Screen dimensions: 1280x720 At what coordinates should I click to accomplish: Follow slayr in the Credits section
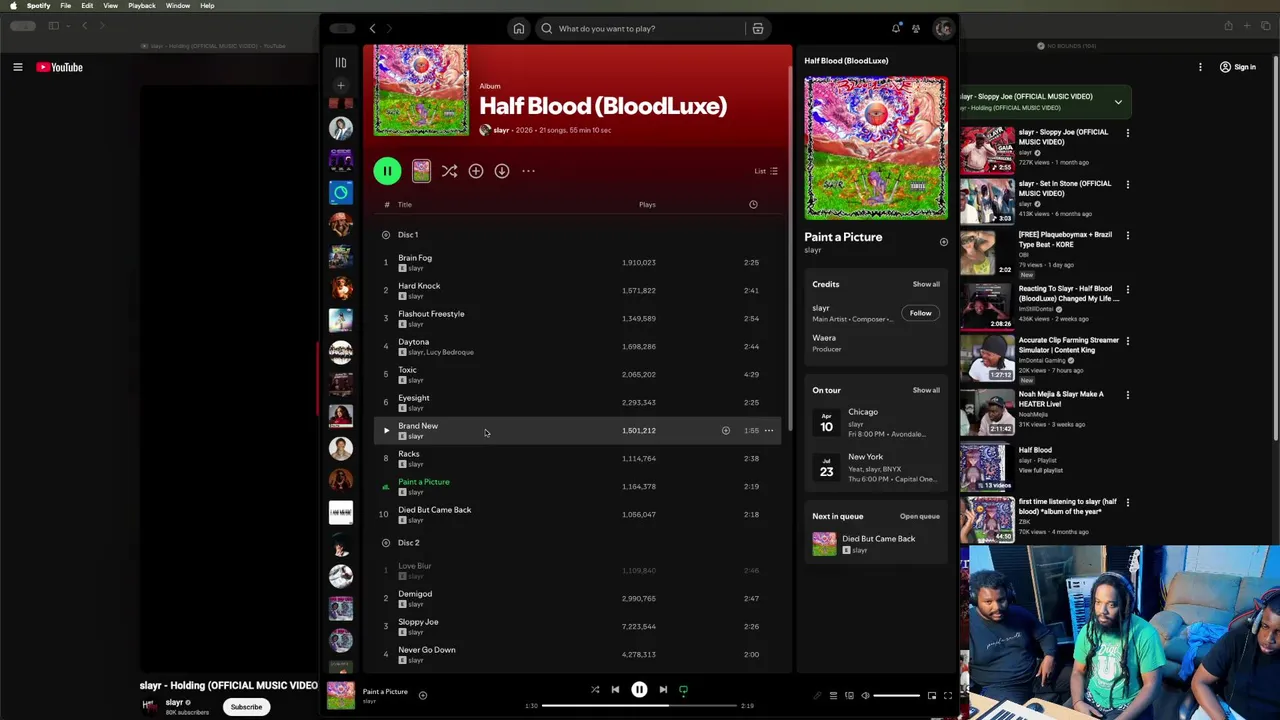coord(920,313)
